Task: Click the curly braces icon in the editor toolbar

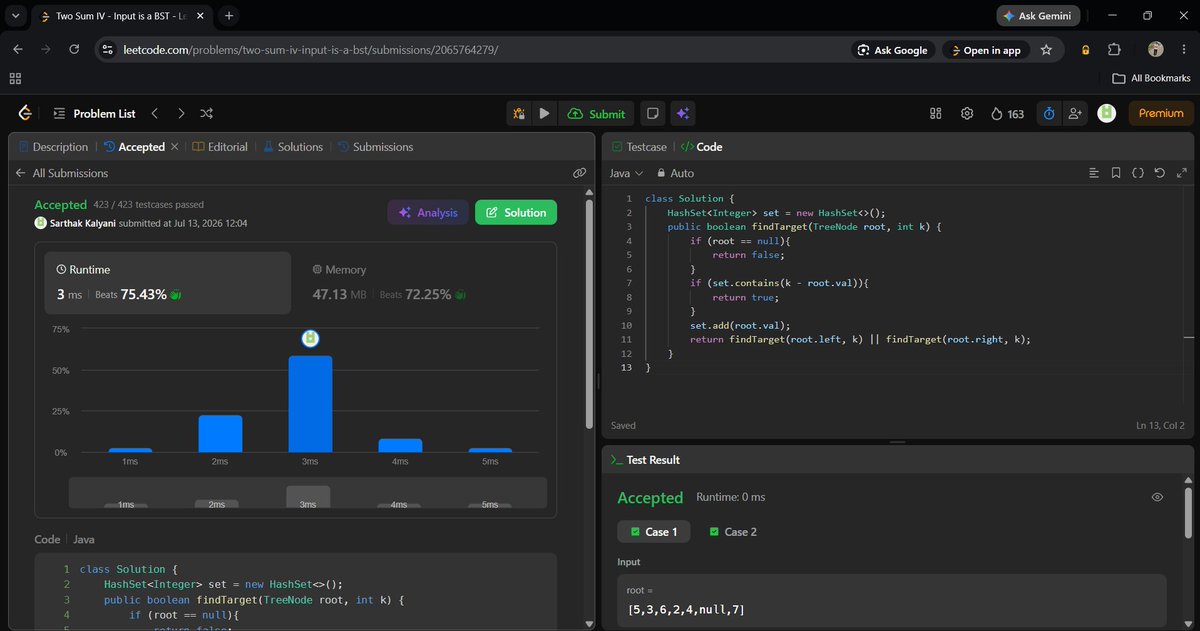Action: point(1138,173)
